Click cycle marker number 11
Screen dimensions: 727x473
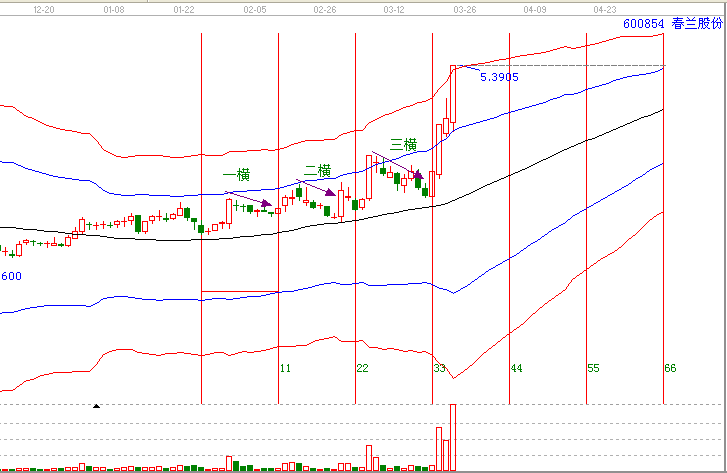[x=285, y=369]
